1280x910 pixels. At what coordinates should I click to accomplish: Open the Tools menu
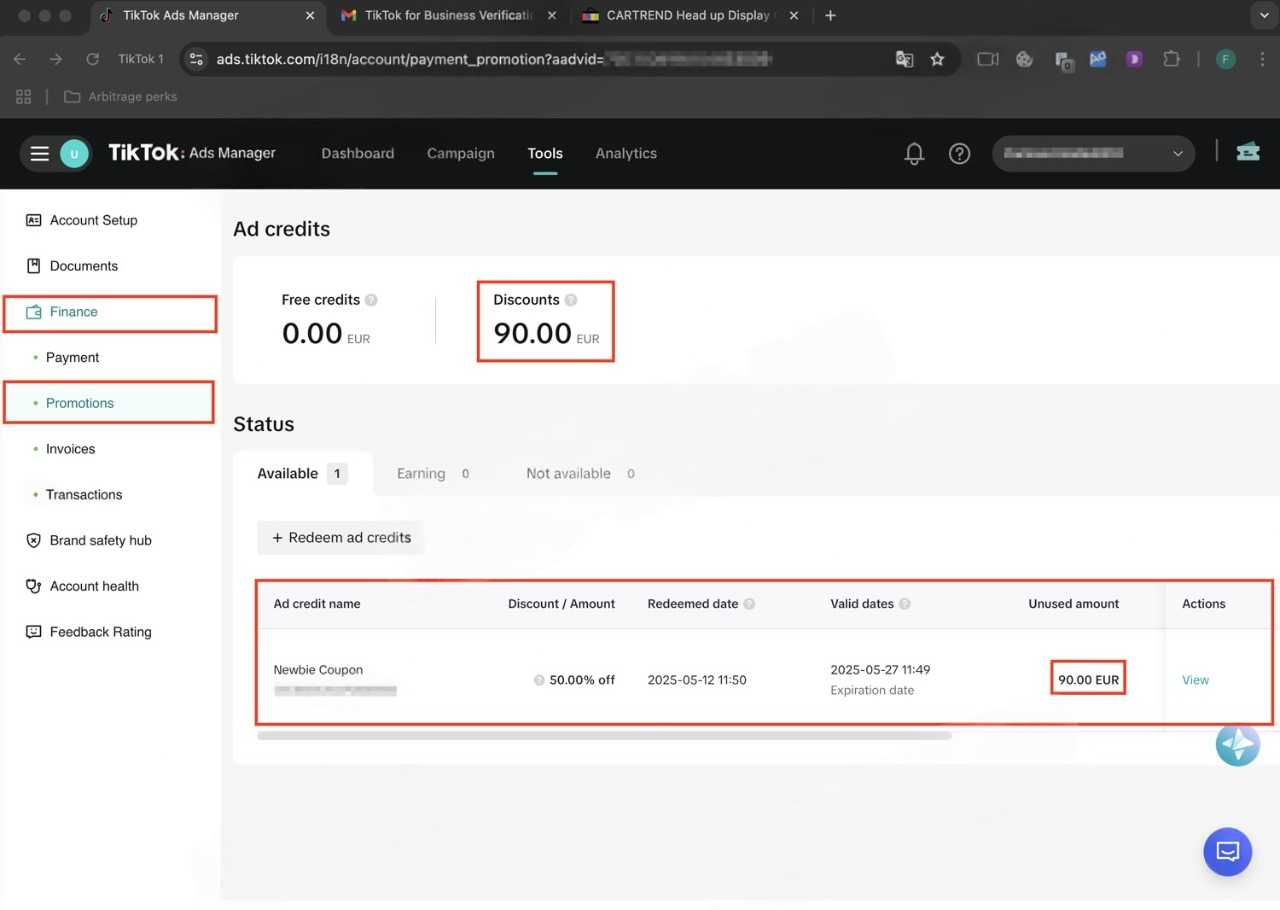coord(545,154)
